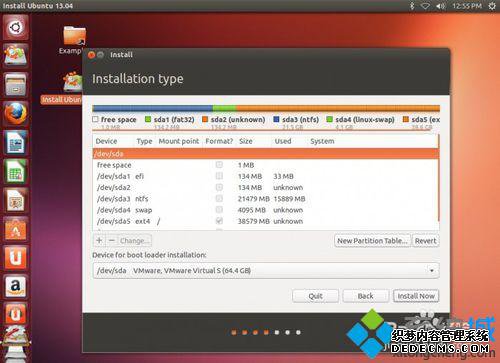Open the Amazon launcher icon

point(16,287)
